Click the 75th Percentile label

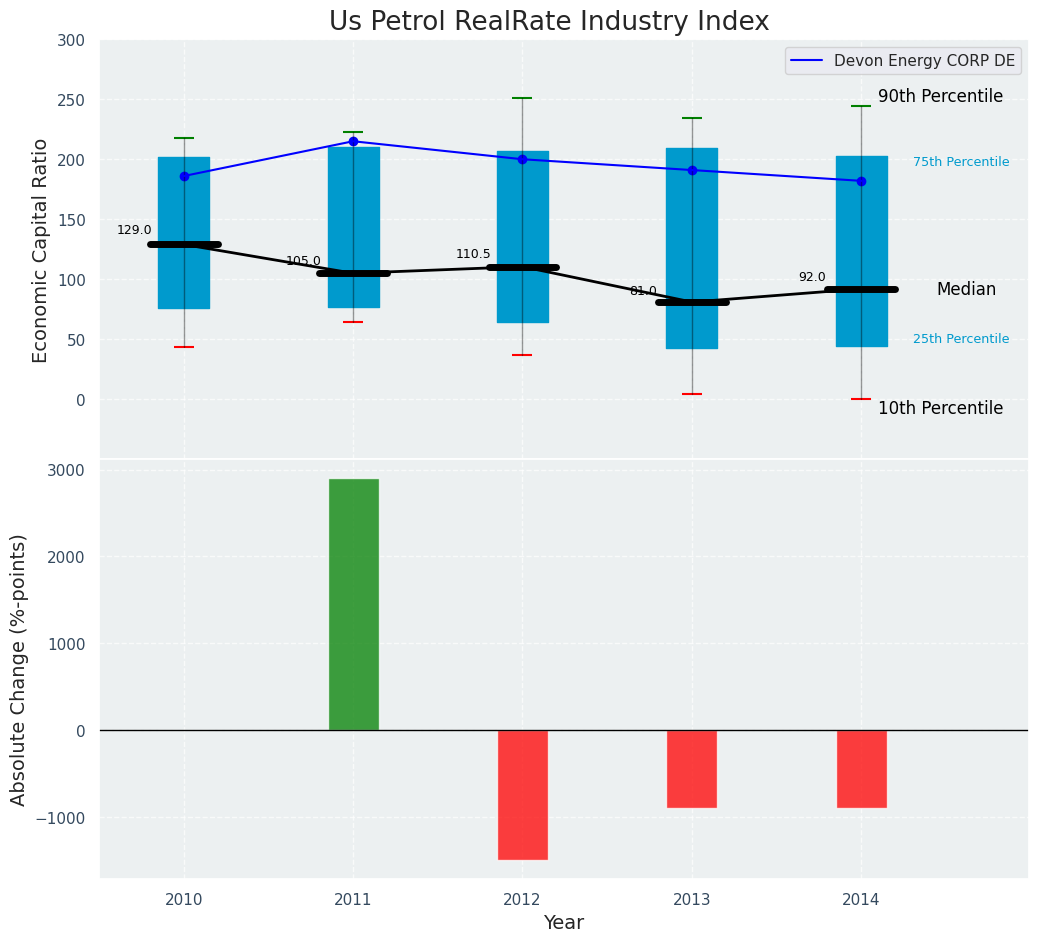pyautogui.click(x=960, y=162)
